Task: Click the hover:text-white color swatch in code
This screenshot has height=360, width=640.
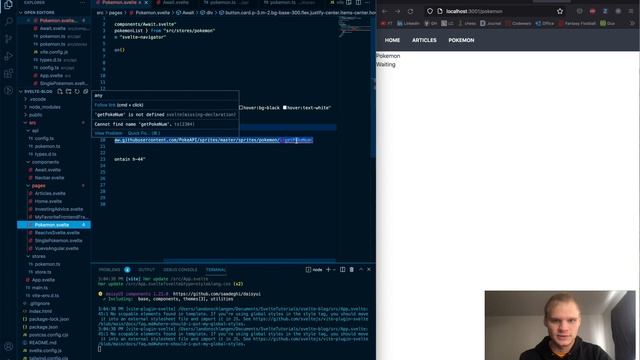Action: tap(284, 108)
